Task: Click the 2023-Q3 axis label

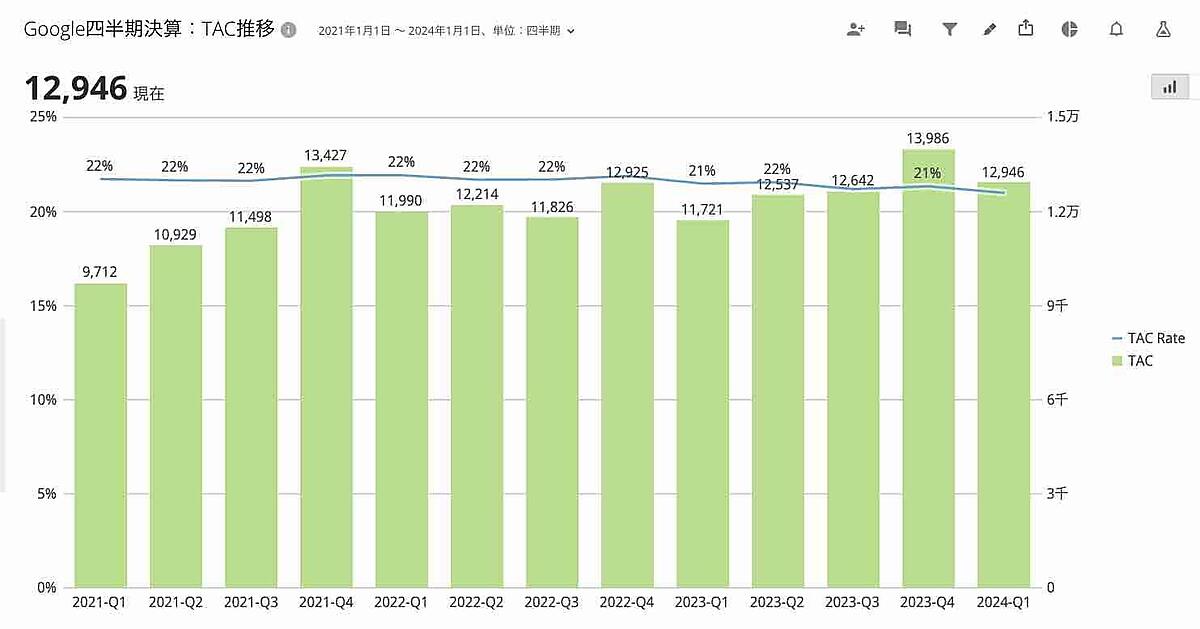Action: pos(853,602)
